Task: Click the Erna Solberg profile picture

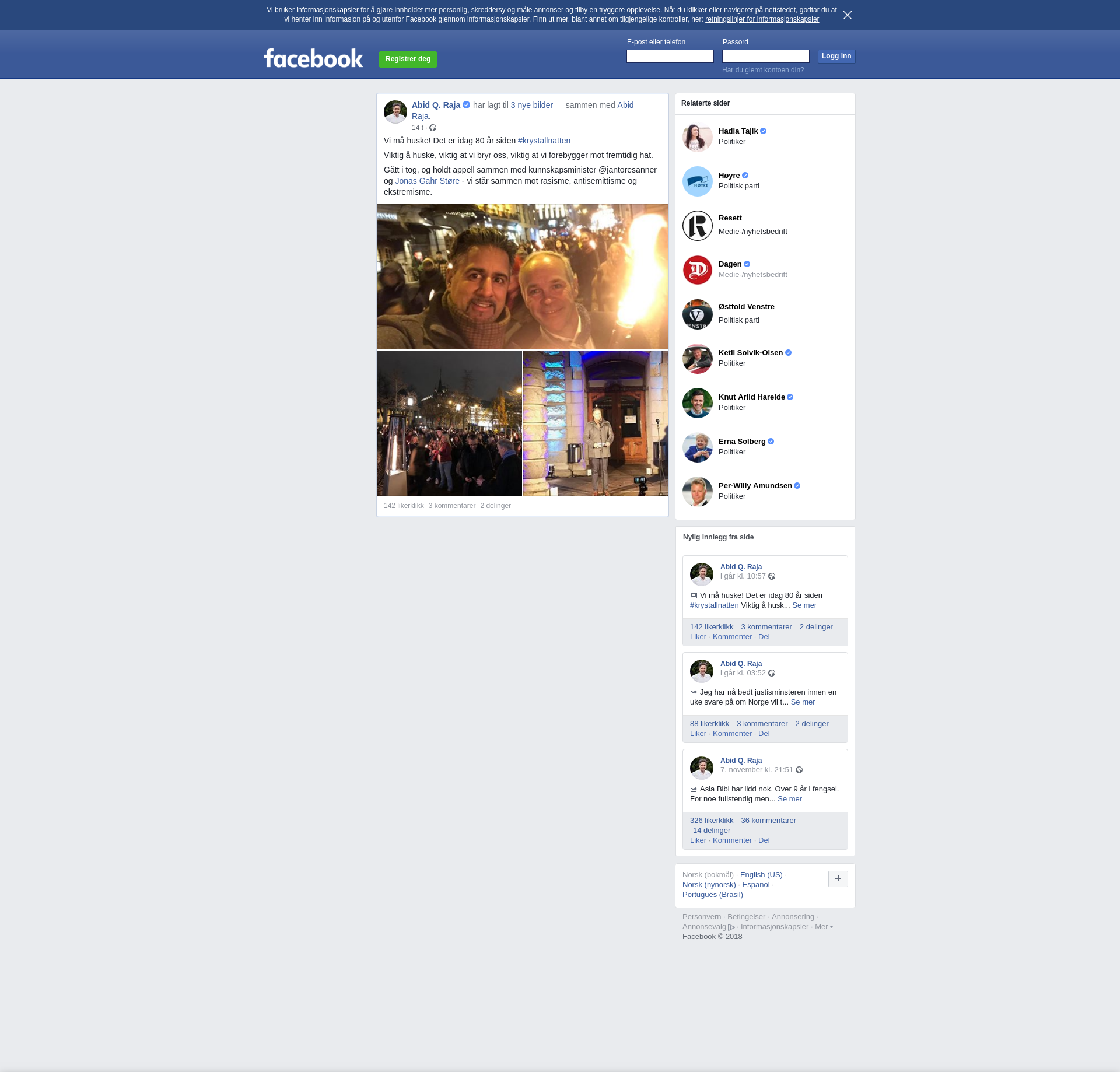Action: tap(697, 447)
